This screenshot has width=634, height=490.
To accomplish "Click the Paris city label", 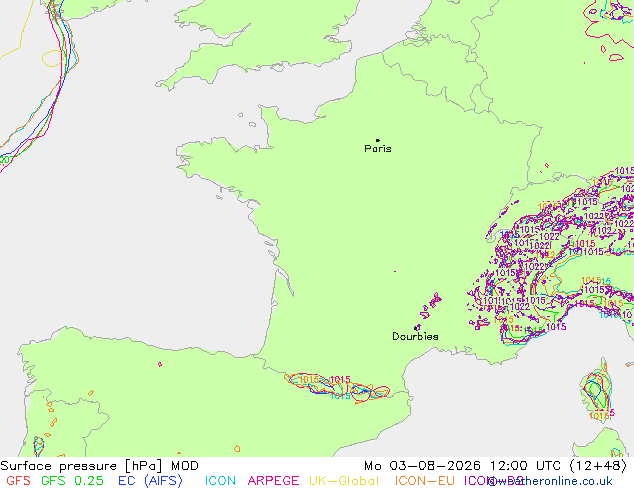I will coord(378,149).
